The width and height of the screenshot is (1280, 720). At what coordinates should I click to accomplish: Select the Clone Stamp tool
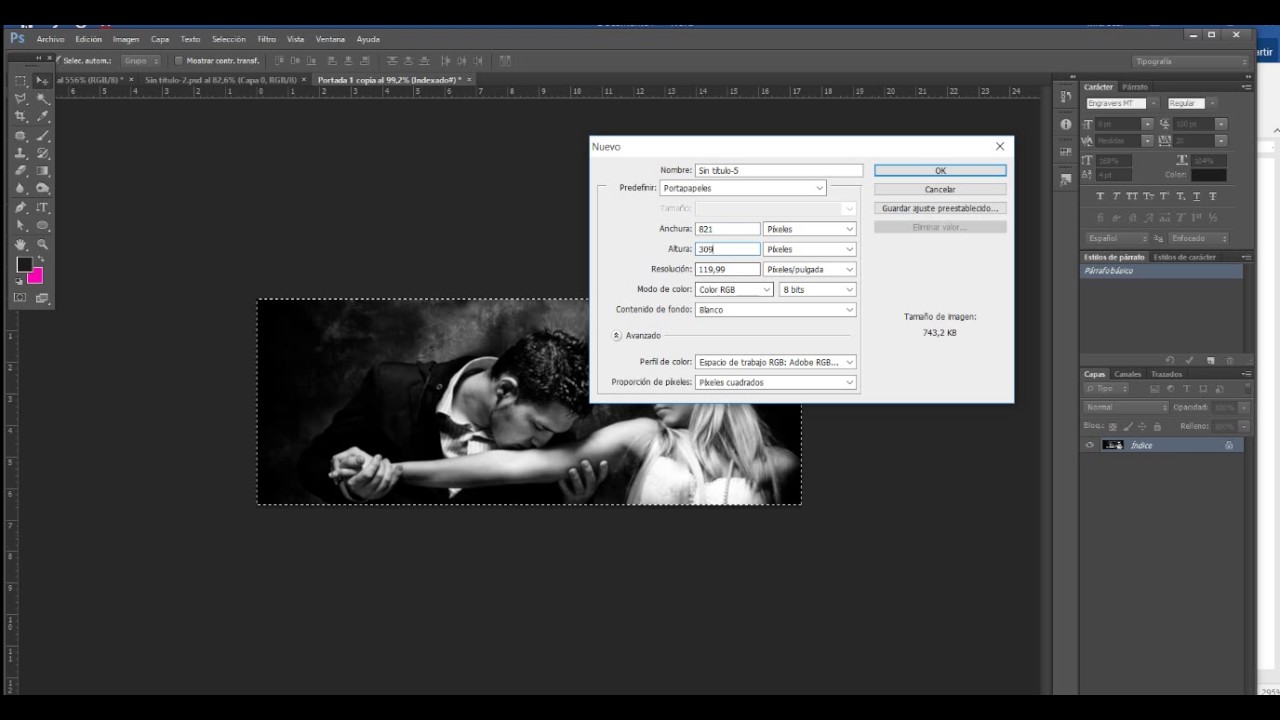[20, 153]
